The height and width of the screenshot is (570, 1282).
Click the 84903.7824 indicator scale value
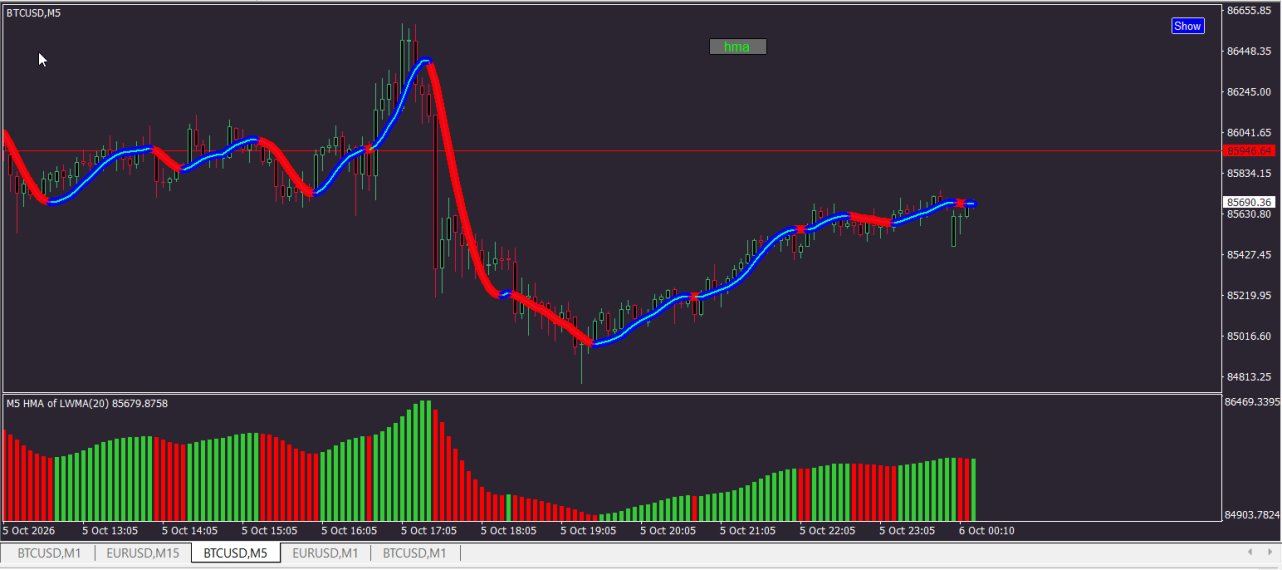click(x=1252, y=516)
